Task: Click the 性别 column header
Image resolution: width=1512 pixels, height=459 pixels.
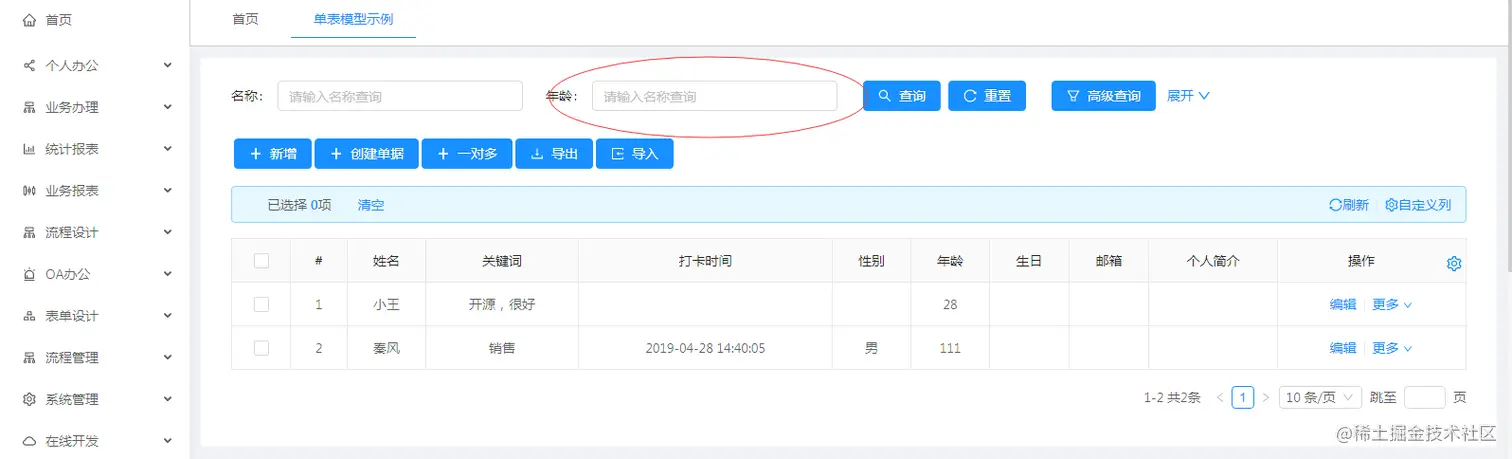Action: pos(872,261)
